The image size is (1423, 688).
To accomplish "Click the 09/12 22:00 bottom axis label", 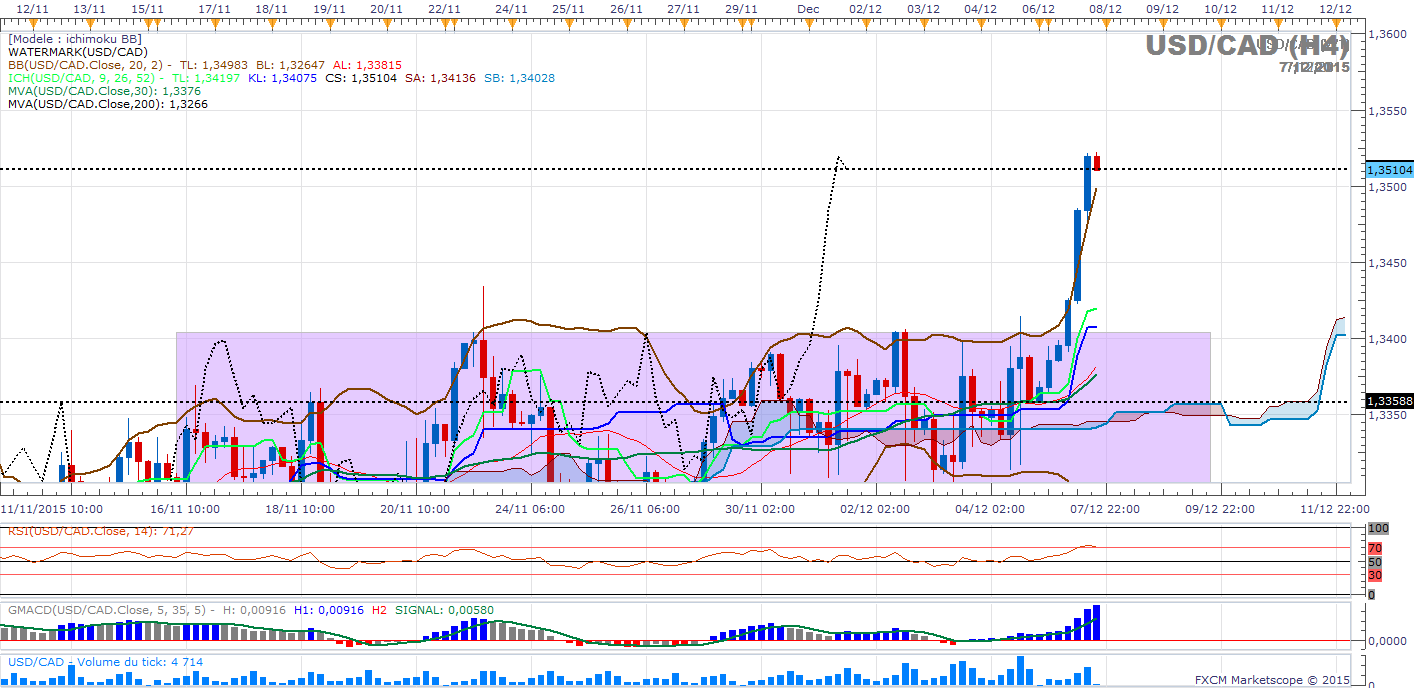I will coord(1220,508).
